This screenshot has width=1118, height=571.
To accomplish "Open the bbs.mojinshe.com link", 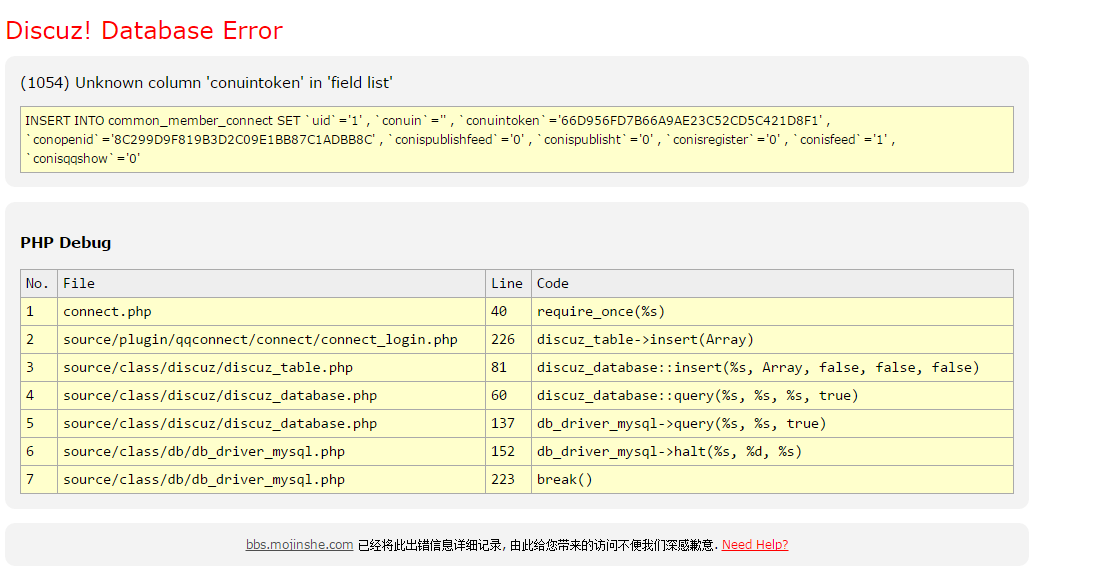I will tap(299, 545).
